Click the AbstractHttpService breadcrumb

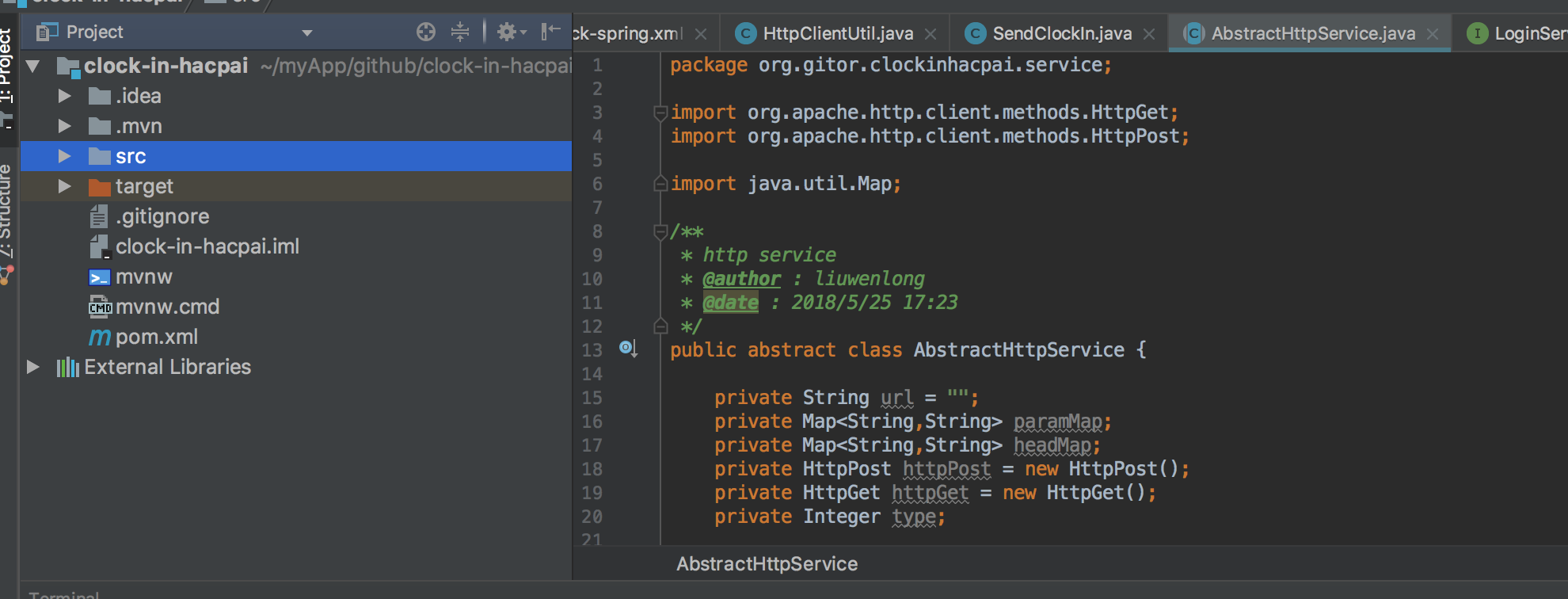point(767,564)
